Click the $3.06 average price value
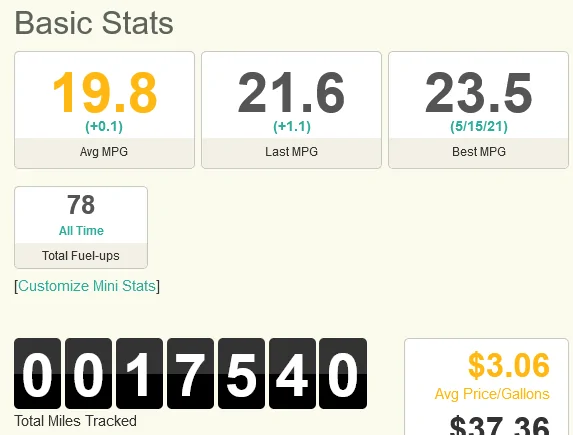 point(509,365)
